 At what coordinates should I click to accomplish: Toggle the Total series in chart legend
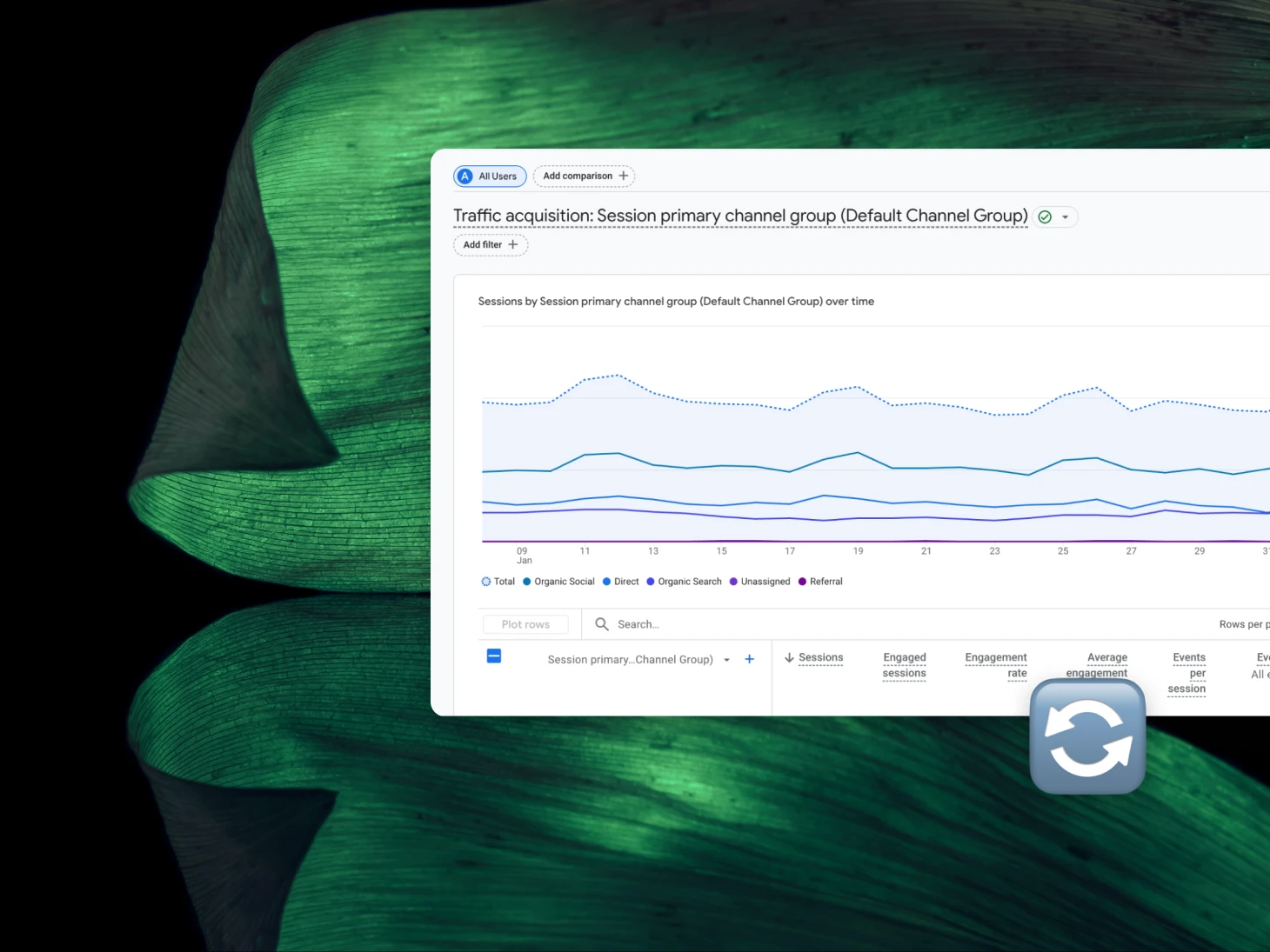(498, 582)
